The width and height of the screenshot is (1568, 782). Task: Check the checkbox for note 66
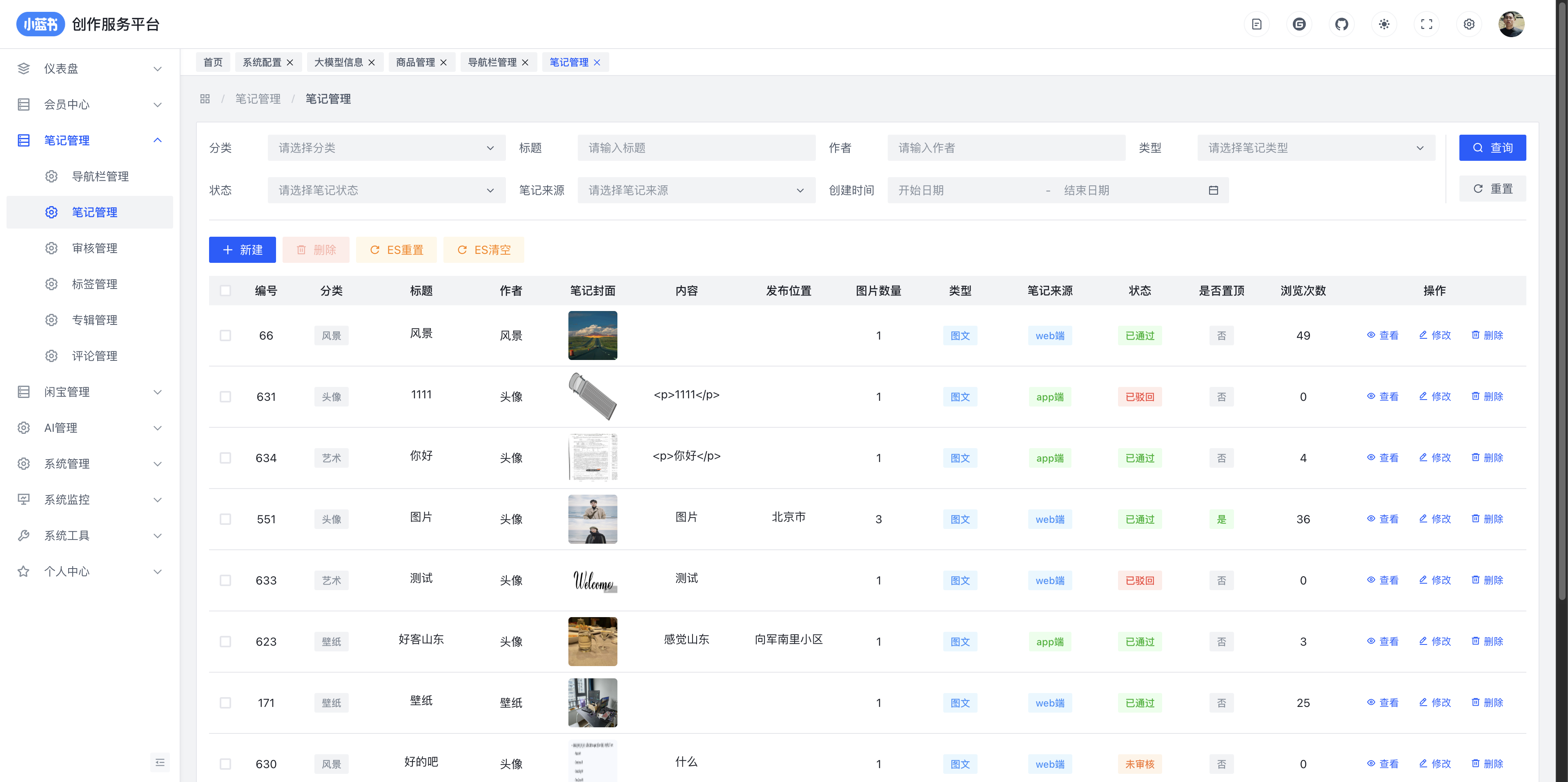tap(225, 335)
